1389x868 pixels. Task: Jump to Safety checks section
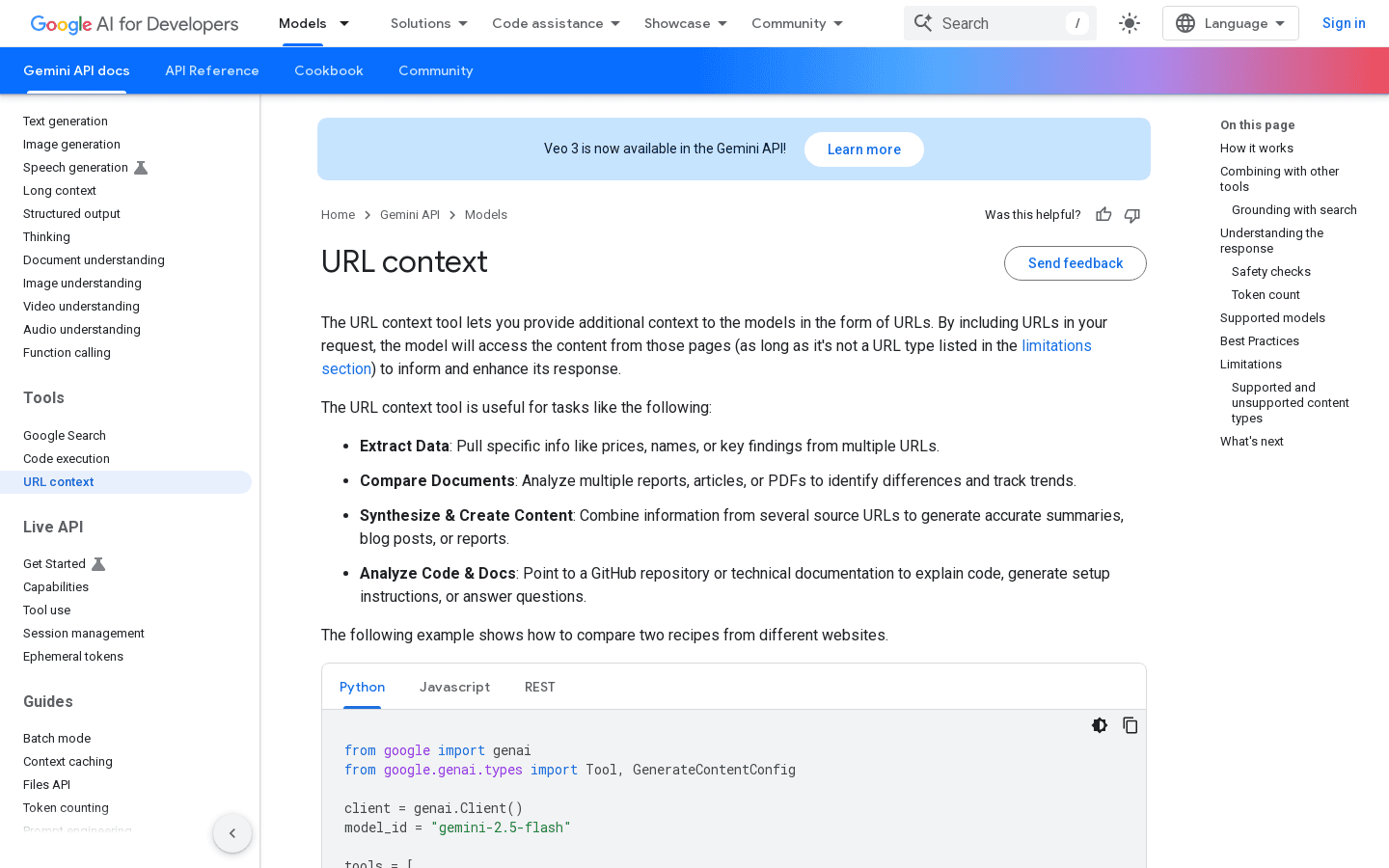point(1271,272)
